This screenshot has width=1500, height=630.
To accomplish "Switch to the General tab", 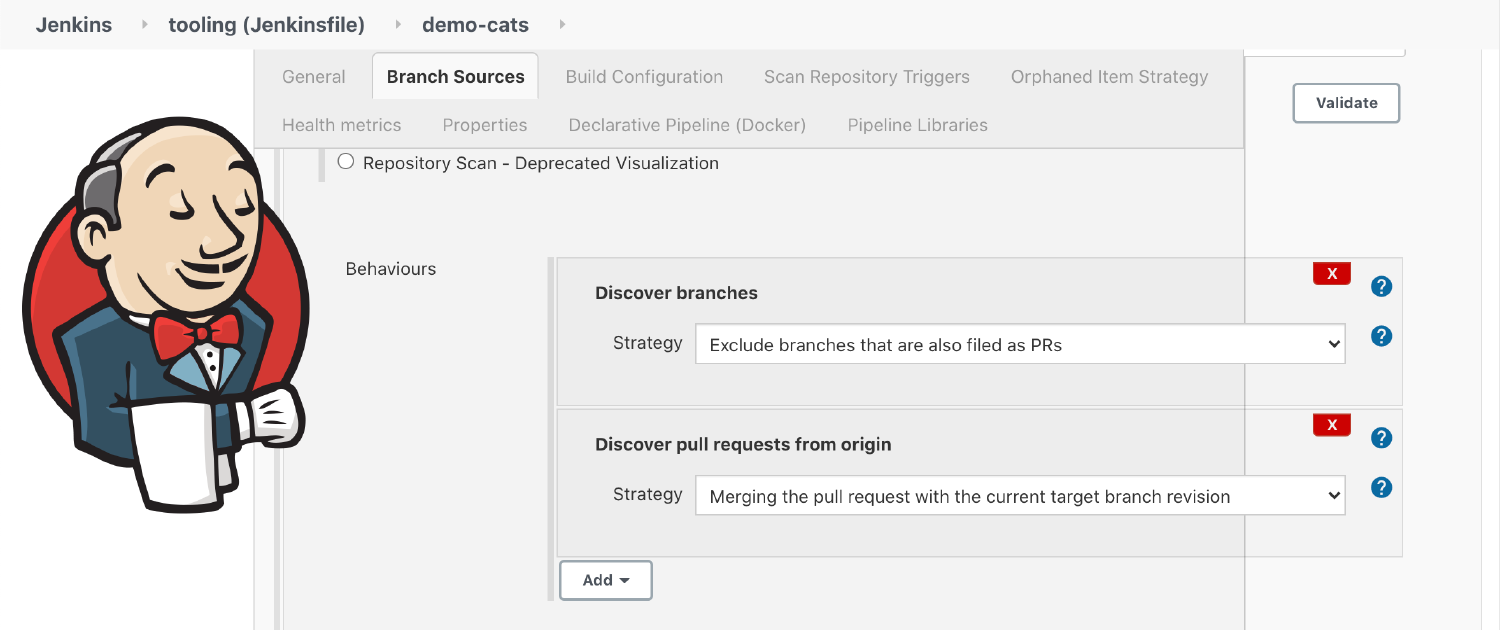I will [313, 76].
